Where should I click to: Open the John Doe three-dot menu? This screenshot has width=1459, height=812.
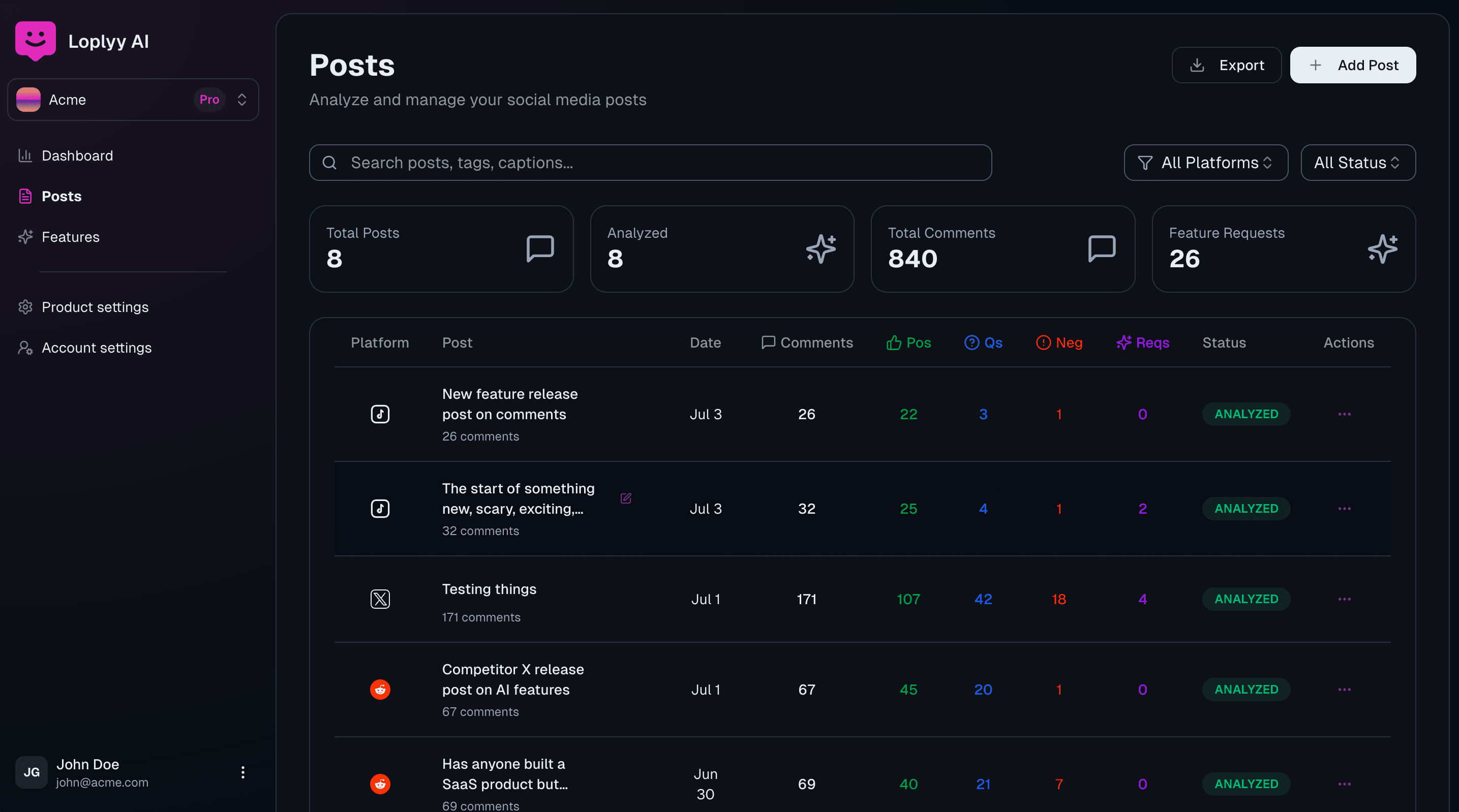pos(242,772)
